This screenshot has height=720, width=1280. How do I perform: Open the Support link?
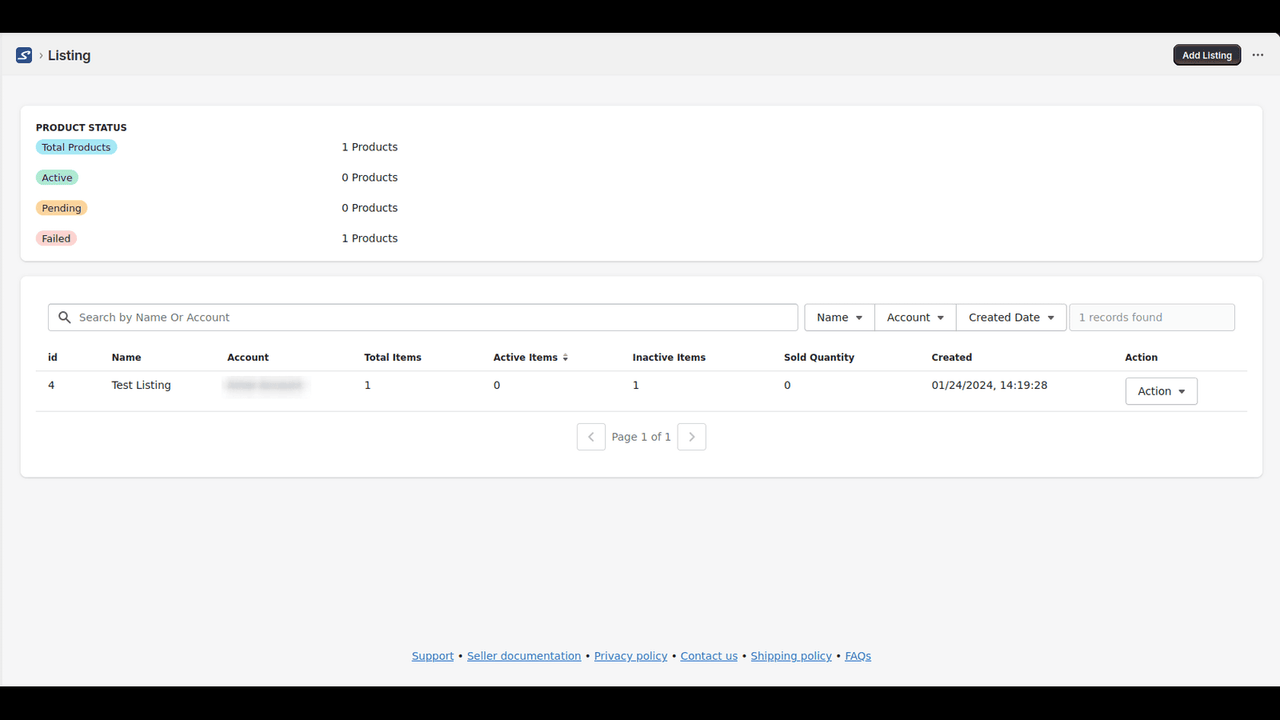(433, 656)
